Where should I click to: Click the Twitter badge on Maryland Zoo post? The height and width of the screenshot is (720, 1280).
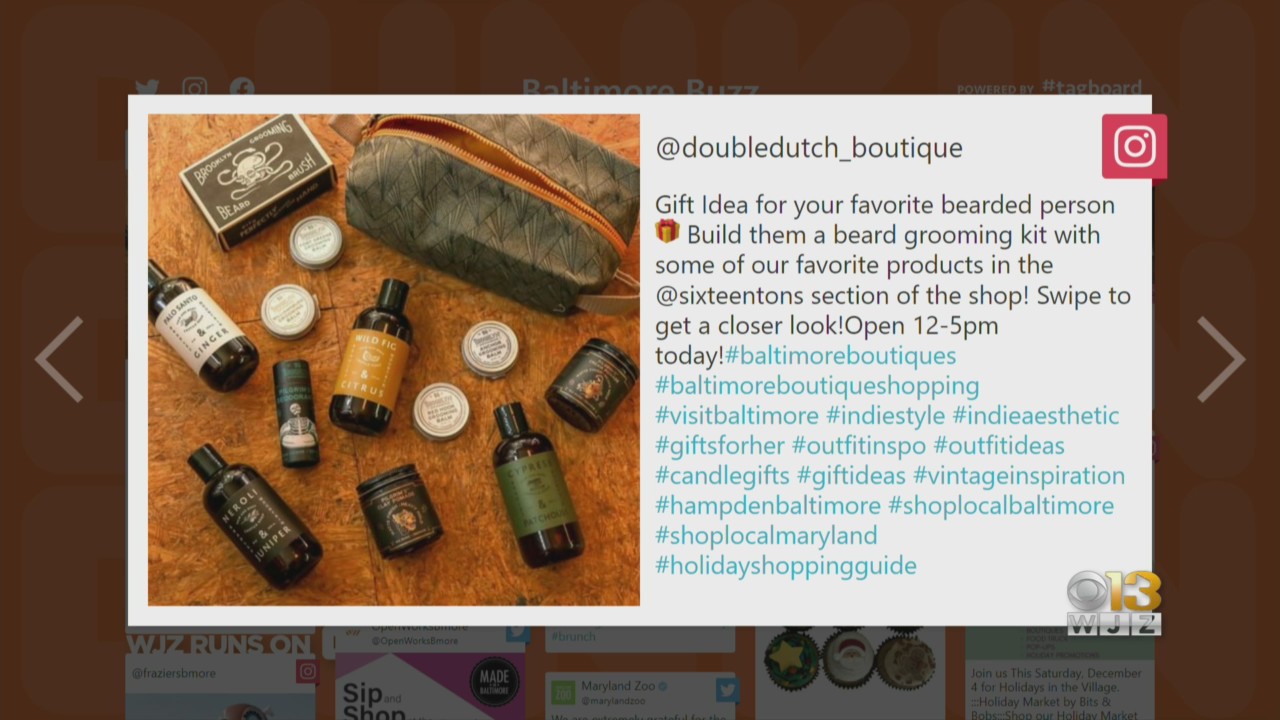coord(727,690)
